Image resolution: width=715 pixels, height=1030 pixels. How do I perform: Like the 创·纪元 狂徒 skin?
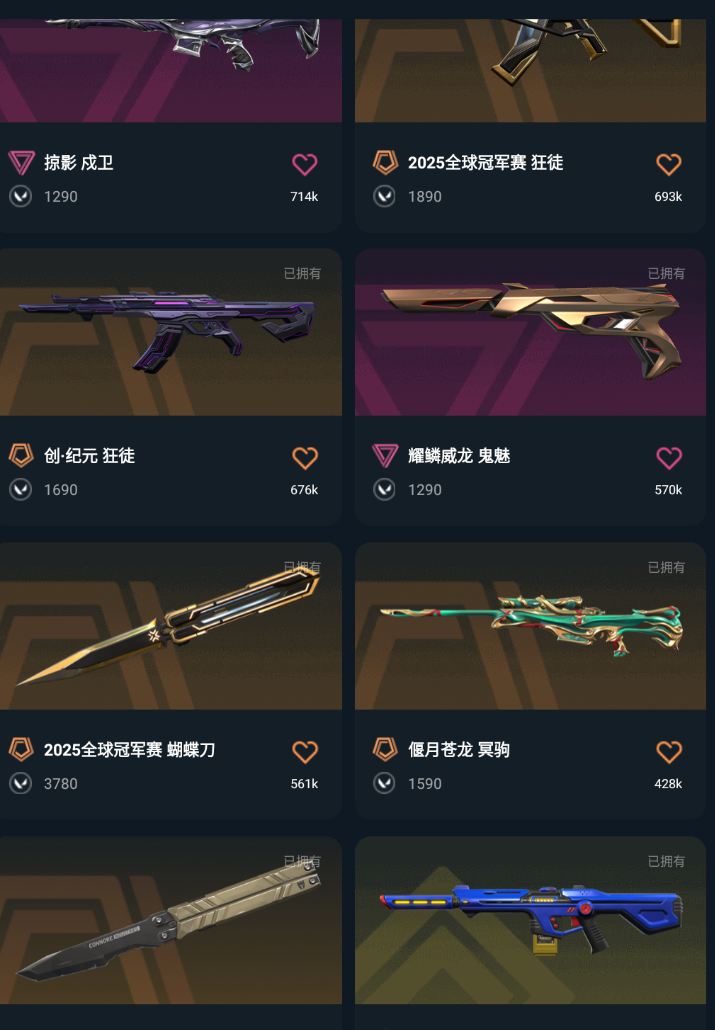tap(304, 458)
